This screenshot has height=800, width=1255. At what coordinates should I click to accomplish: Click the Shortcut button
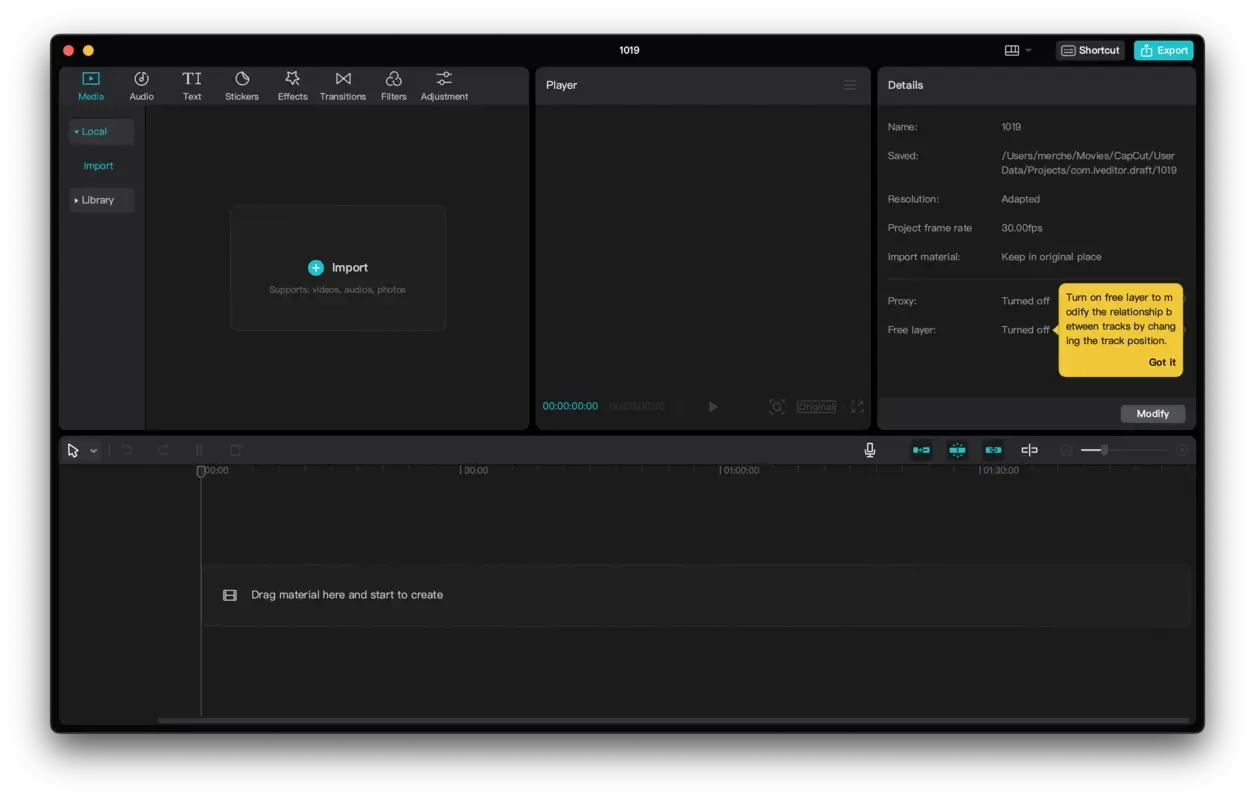1090,50
